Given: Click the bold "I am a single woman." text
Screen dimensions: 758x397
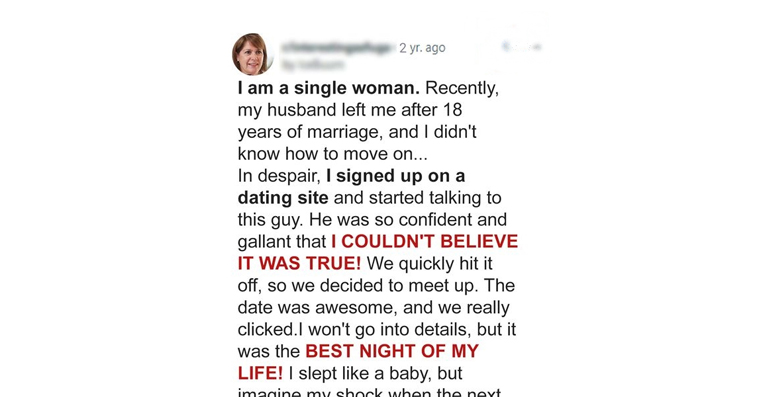Looking at the screenshot, I should pyautogui.click(x=329, y=88).
